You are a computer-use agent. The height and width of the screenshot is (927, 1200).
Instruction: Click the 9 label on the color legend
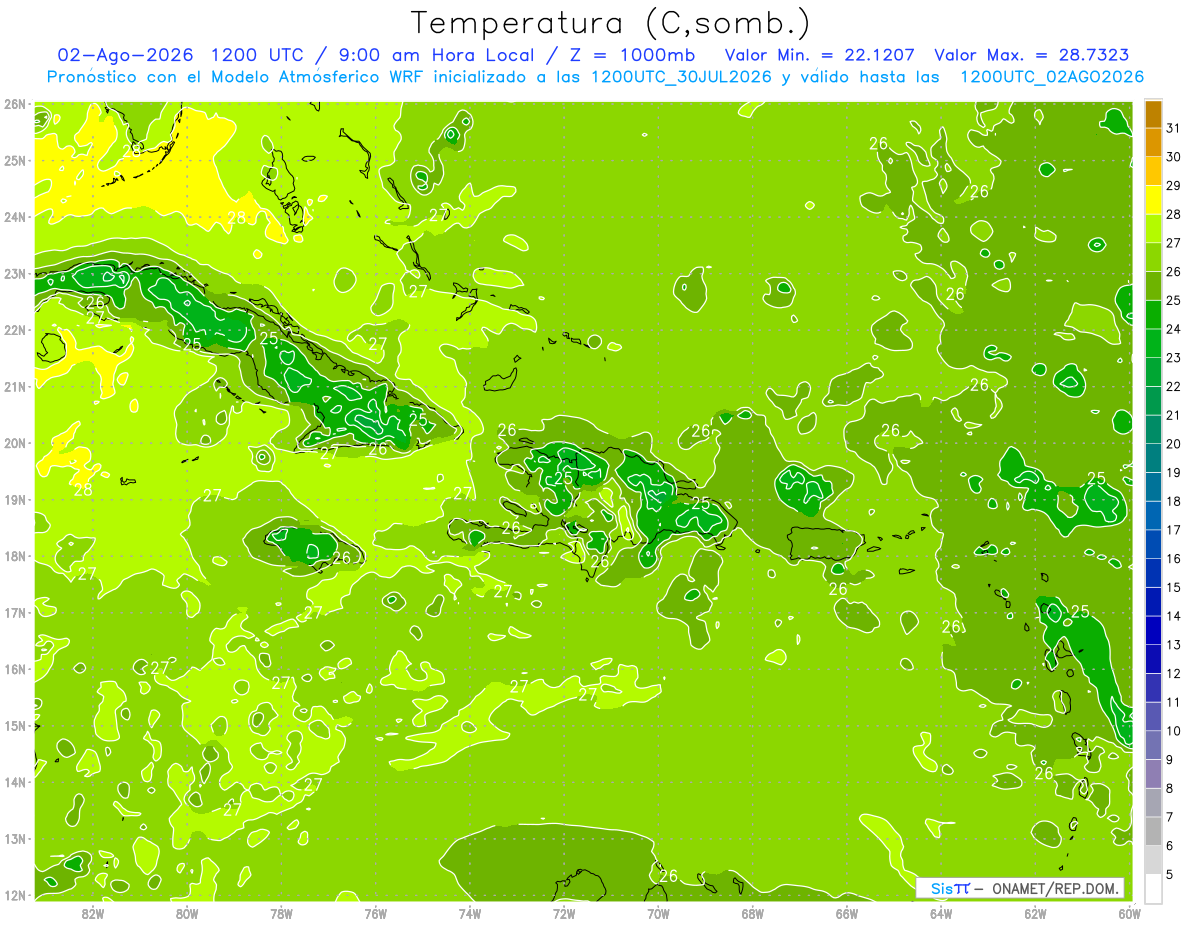(x=1170, y=760)
